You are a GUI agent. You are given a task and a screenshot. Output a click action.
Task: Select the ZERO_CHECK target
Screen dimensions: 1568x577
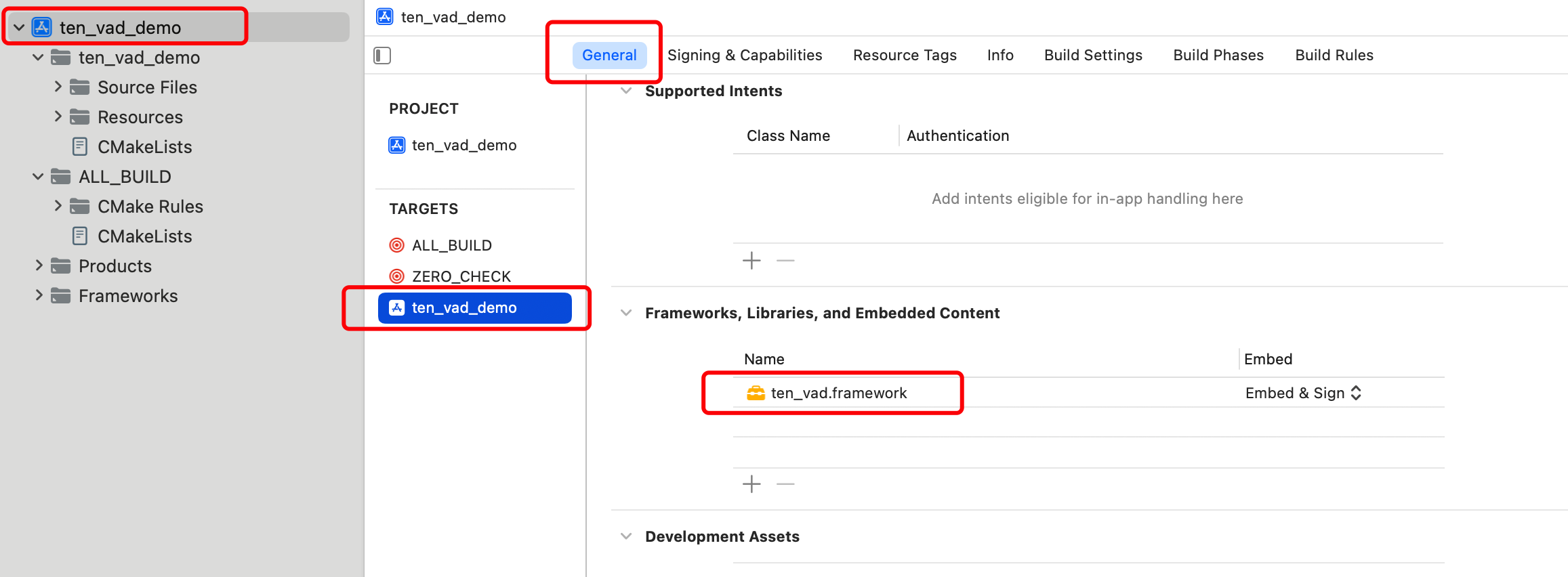point(461,276)
